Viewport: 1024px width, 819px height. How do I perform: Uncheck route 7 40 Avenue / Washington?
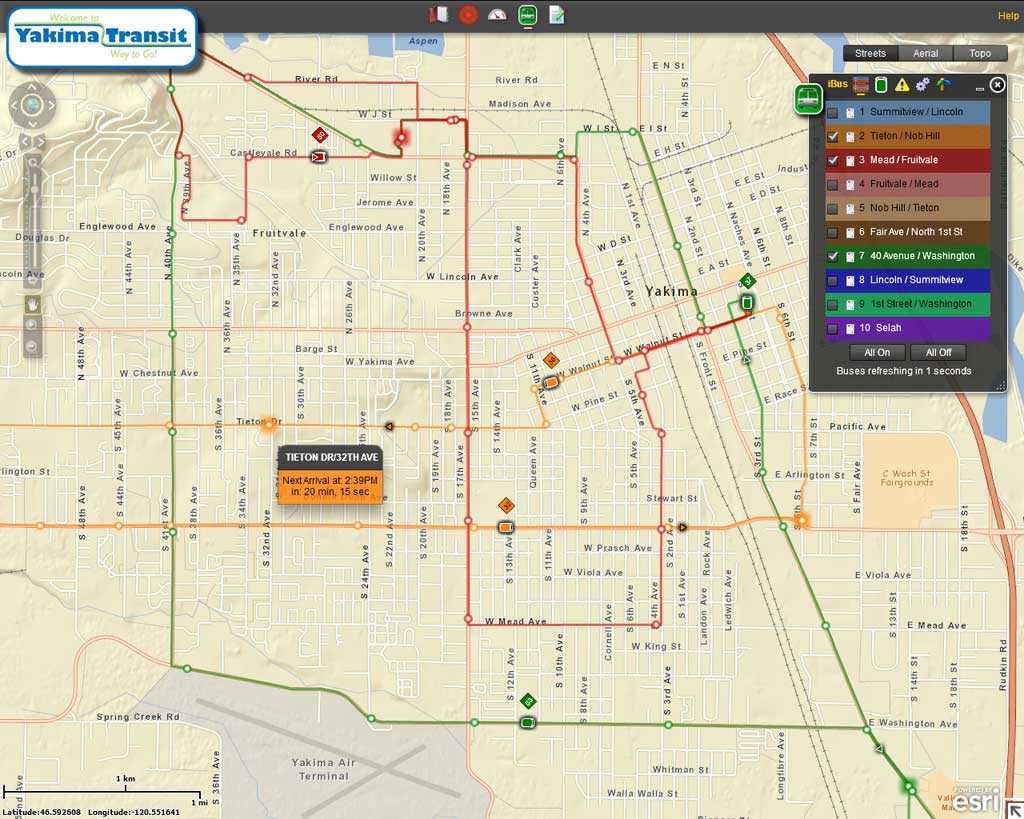pyautogui.click(x=833, y=257)
